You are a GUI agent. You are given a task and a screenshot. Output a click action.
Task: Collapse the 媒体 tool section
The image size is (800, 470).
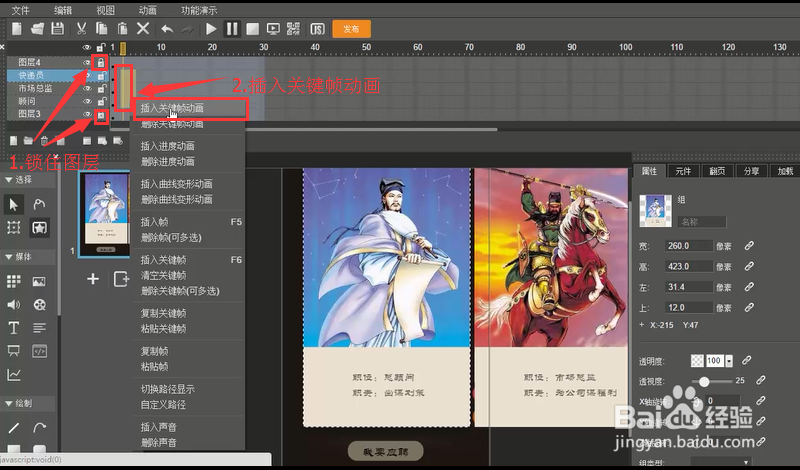tap(9, 257)
